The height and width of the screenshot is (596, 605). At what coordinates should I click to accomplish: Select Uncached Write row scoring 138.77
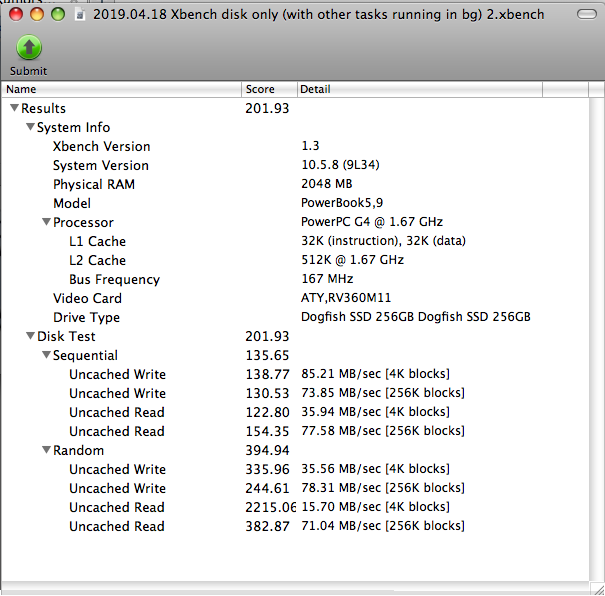click(x=295, y=374)
